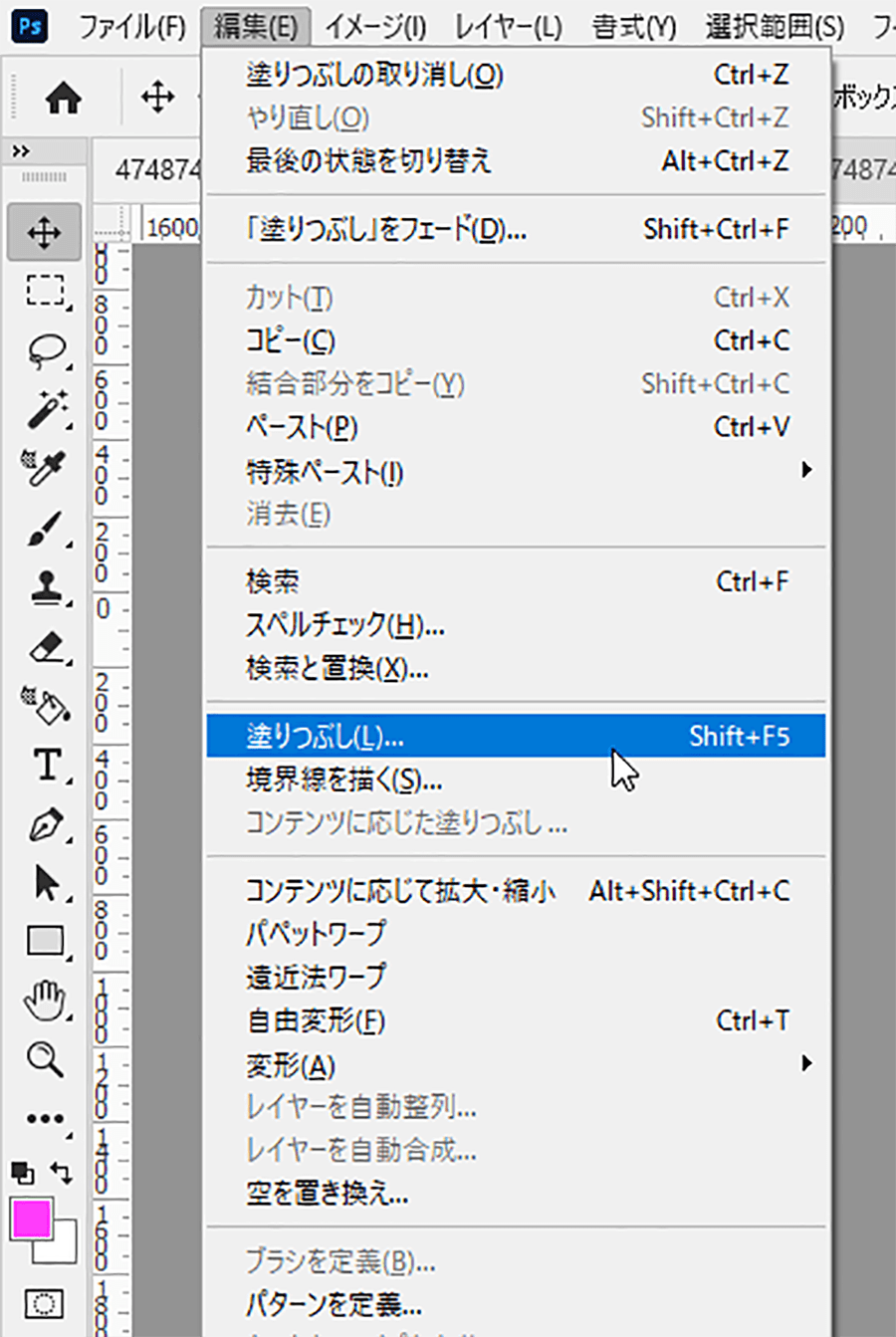Select the Zoom tool

pyautogui.click(x=44, y=1059)
